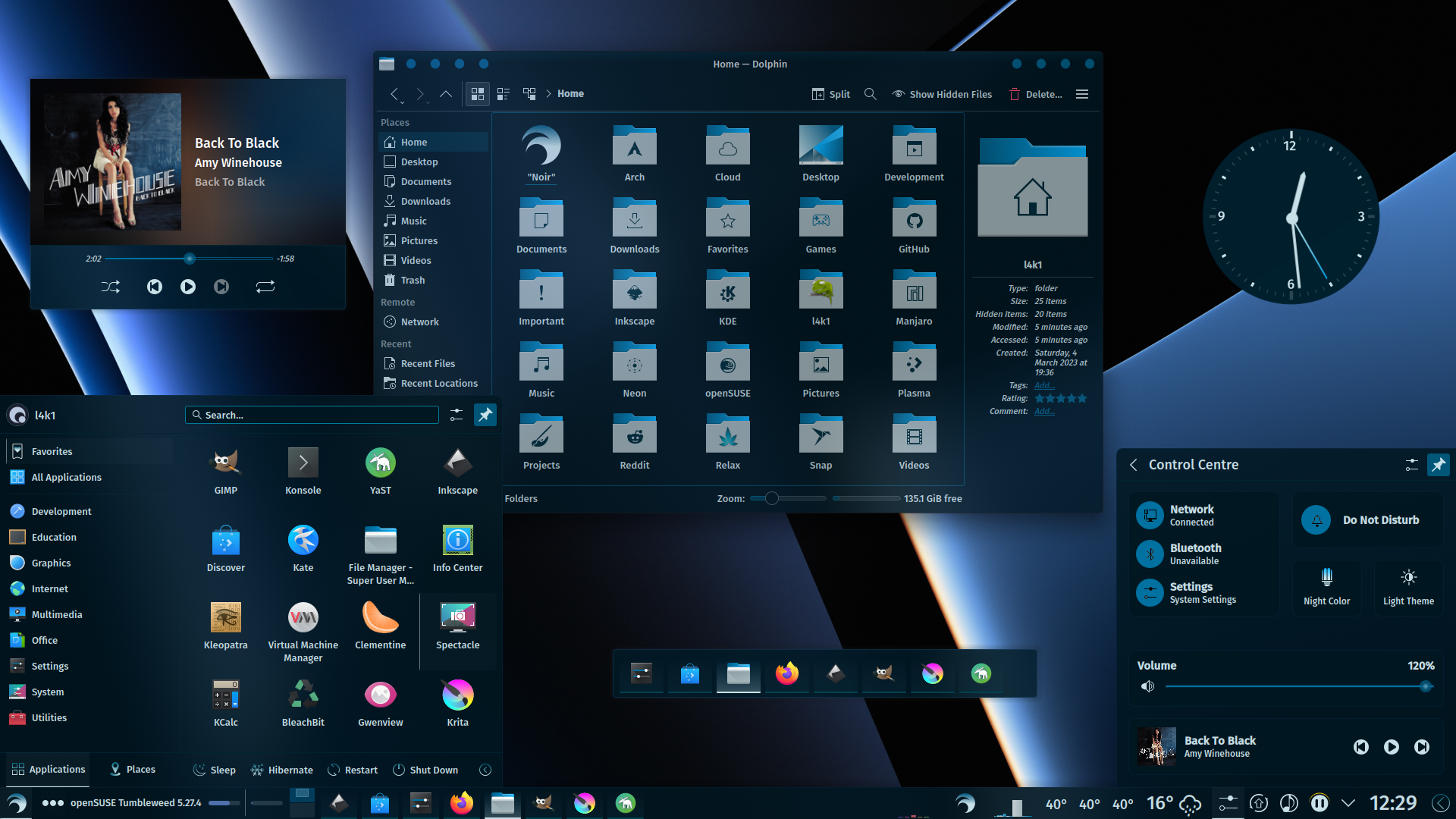Image resolution: width=1456 pixels, height=819 pixels.
Task: Go back arrow in Control Centre header
Action: tap(1134, 465)
